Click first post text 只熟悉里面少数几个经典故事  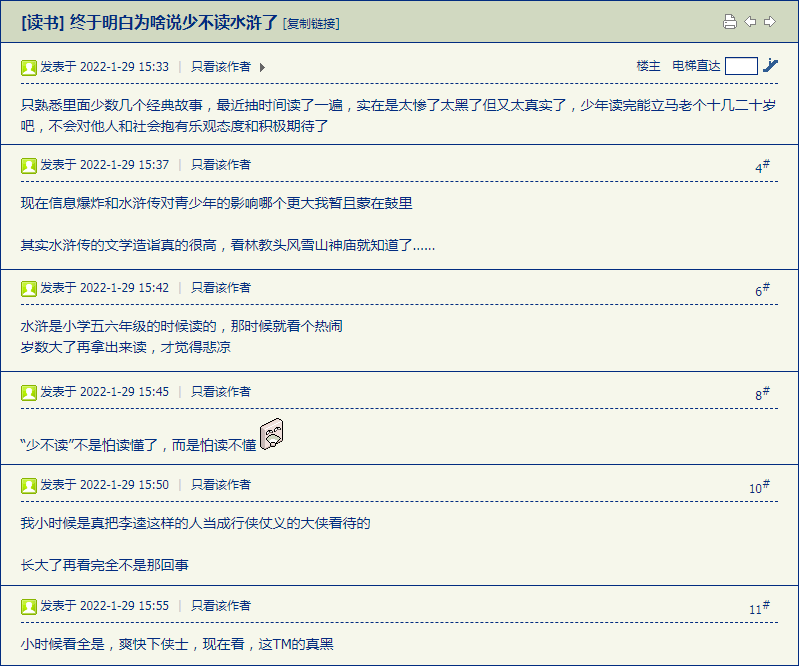pyautogui.click(x=112, y=105)
